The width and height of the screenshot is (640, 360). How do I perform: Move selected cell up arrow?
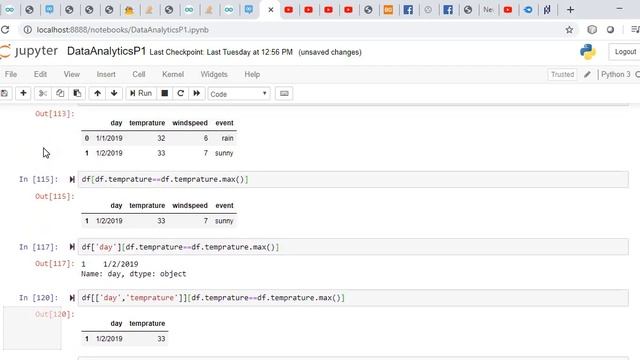pyautogui.click(x=97, y=93)
